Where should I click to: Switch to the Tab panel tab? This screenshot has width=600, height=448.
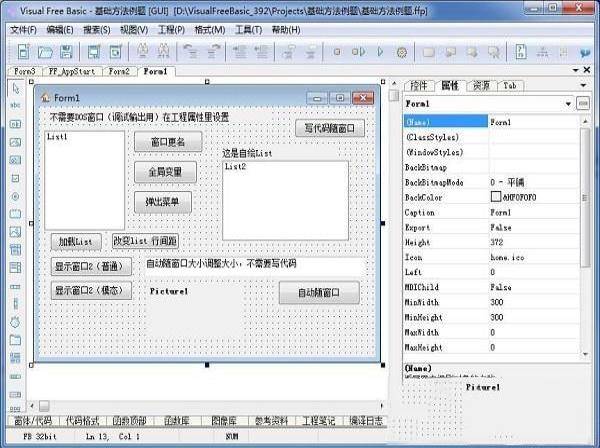click(x=510, y=86)
